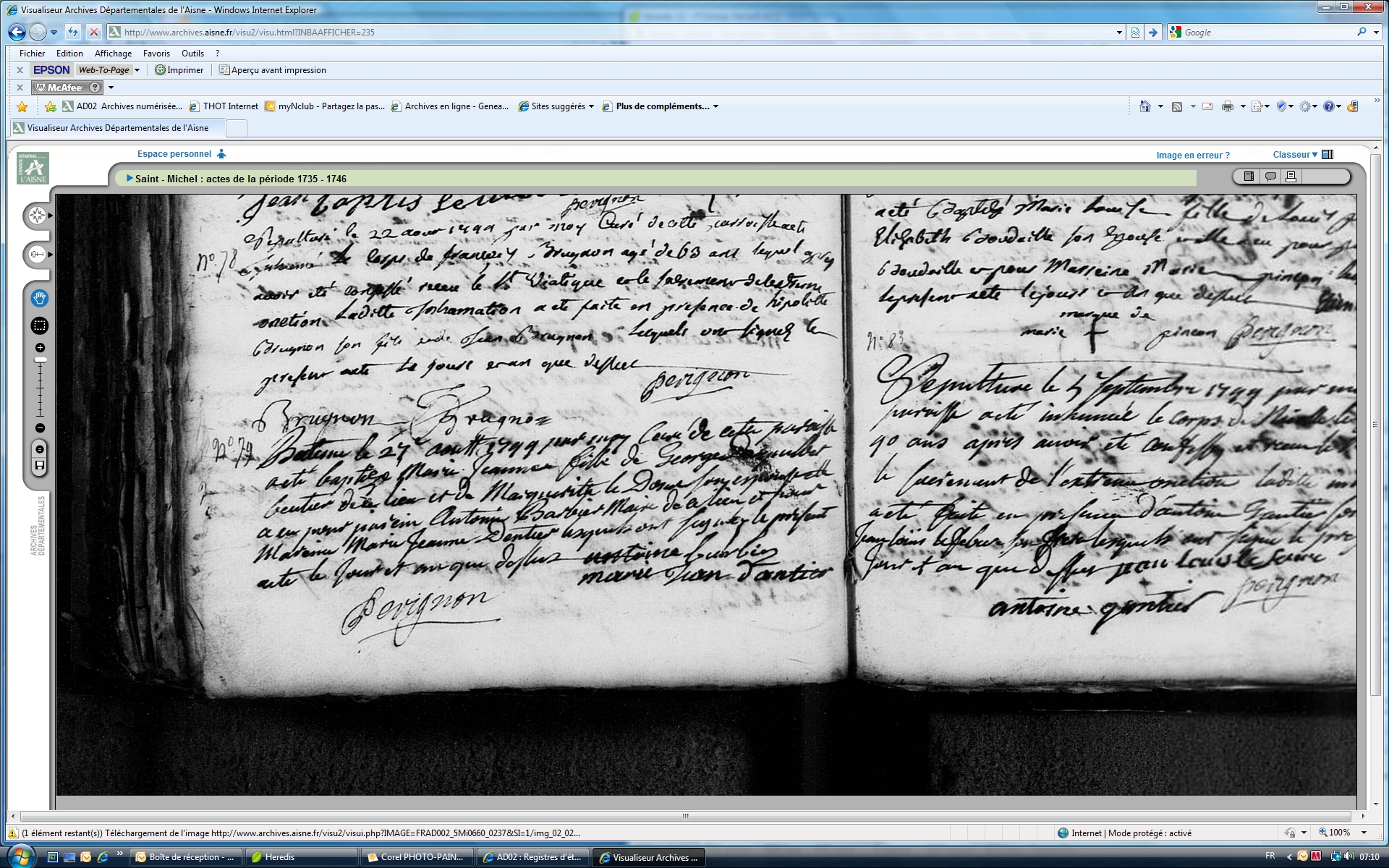Open the Espace personnel link

pos(174,154)
